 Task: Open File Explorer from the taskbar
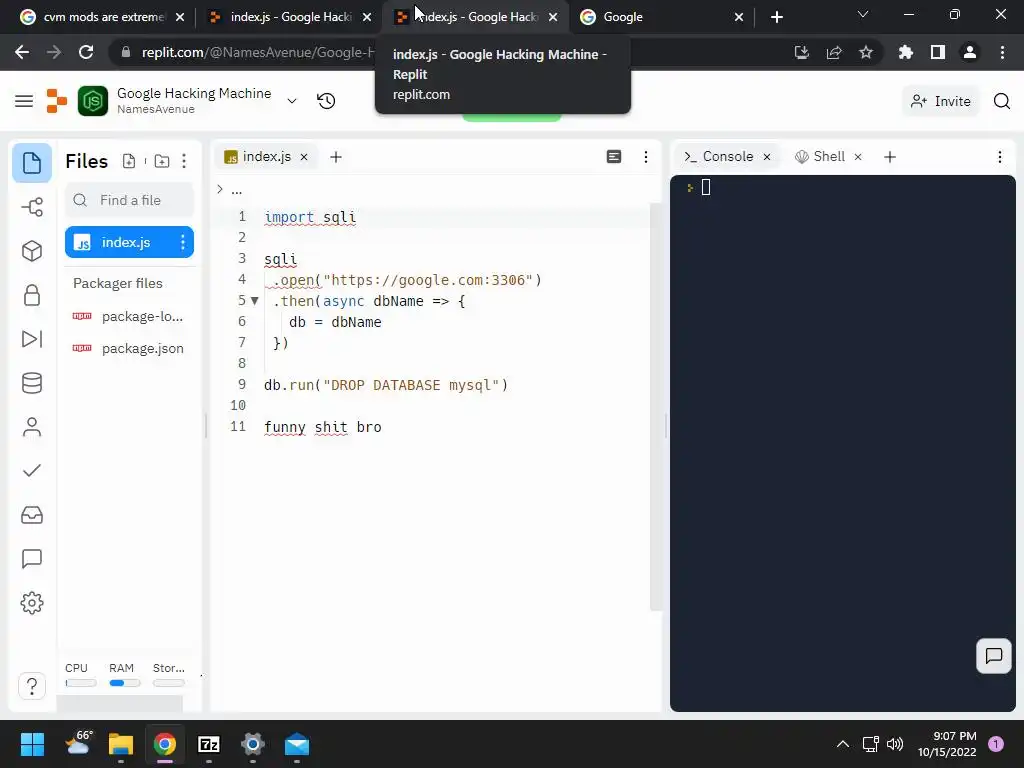(120, 744)
